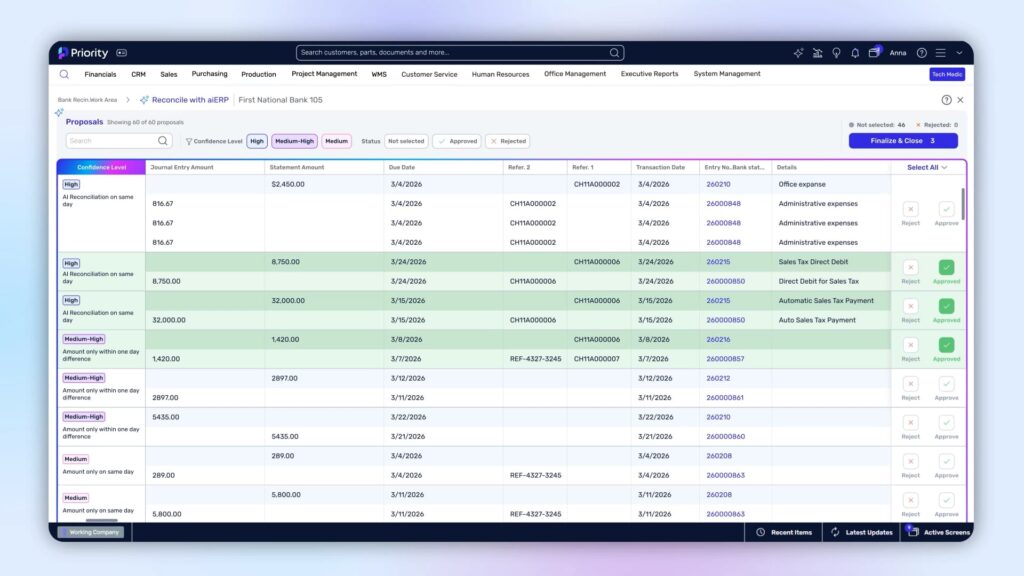This screenshot has height=576, width=1024.
Task: Open the hamburger menu icon in top bar
Action: point(940,53)
